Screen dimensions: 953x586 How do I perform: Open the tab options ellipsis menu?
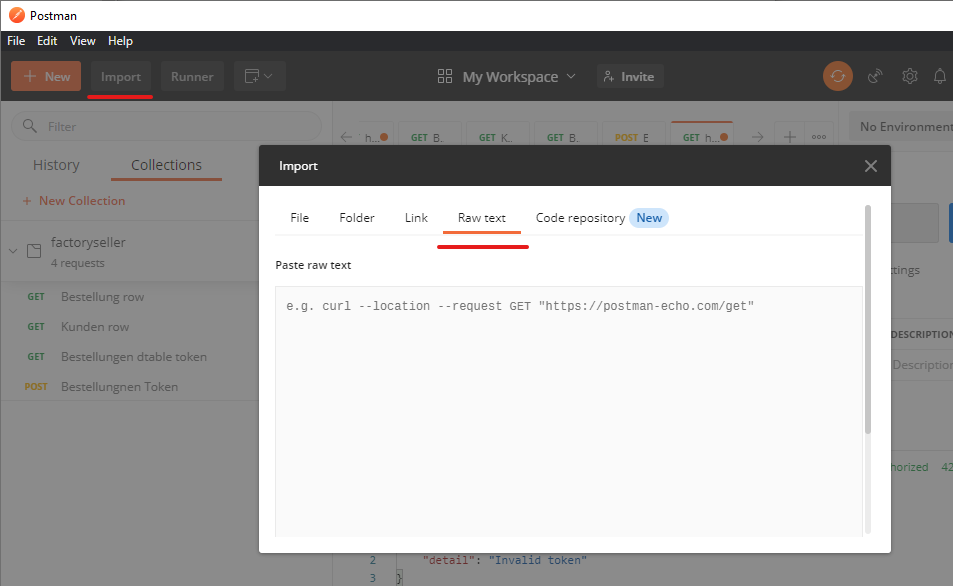pyautogui.click(x=819, y=137)
